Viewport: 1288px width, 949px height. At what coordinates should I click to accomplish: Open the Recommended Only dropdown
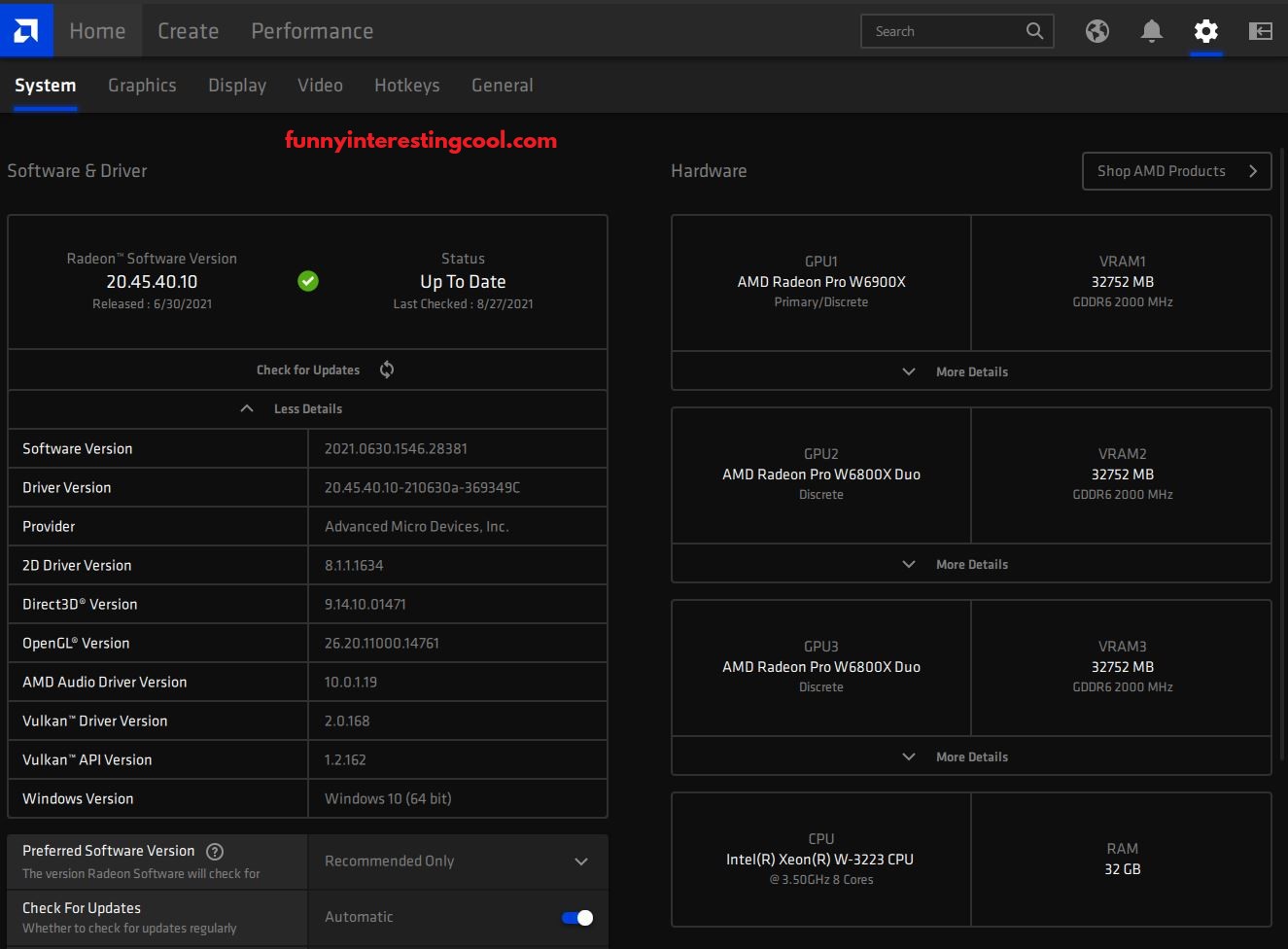coord(458,861)
